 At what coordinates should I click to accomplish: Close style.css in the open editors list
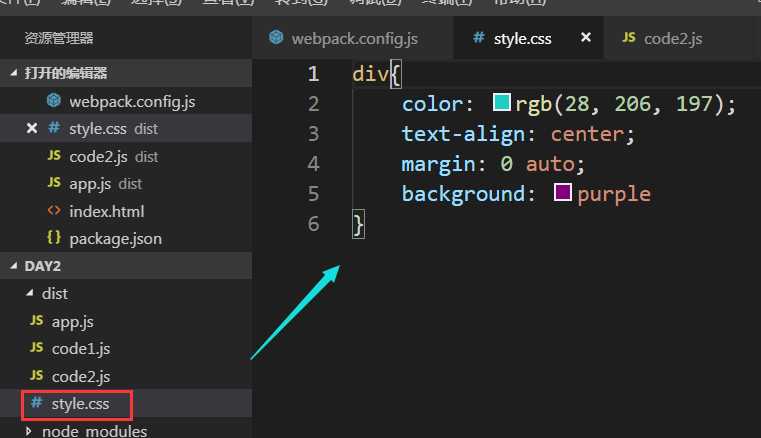click(x=31, y=128)
